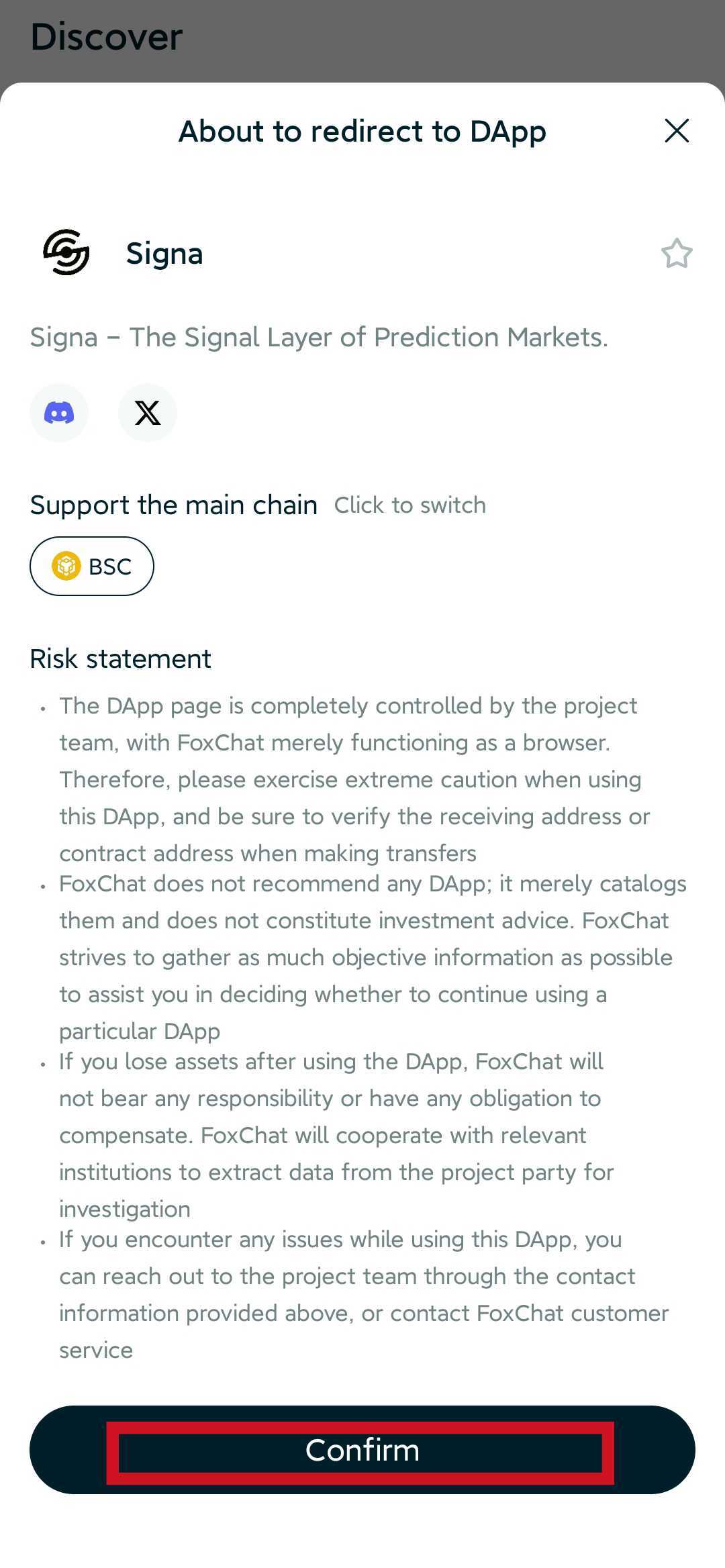Tap the Signa spiral logo
The image size is (725, 1568).
click(66, 252)
